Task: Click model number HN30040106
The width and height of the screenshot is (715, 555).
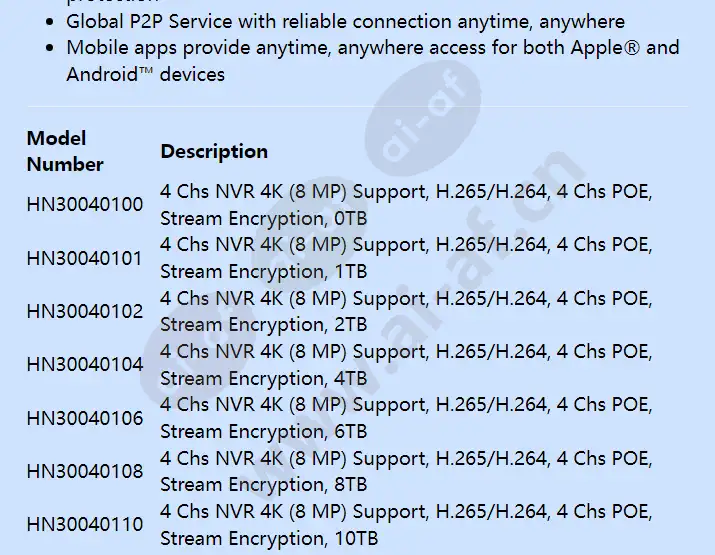Action: click(85, 418)
